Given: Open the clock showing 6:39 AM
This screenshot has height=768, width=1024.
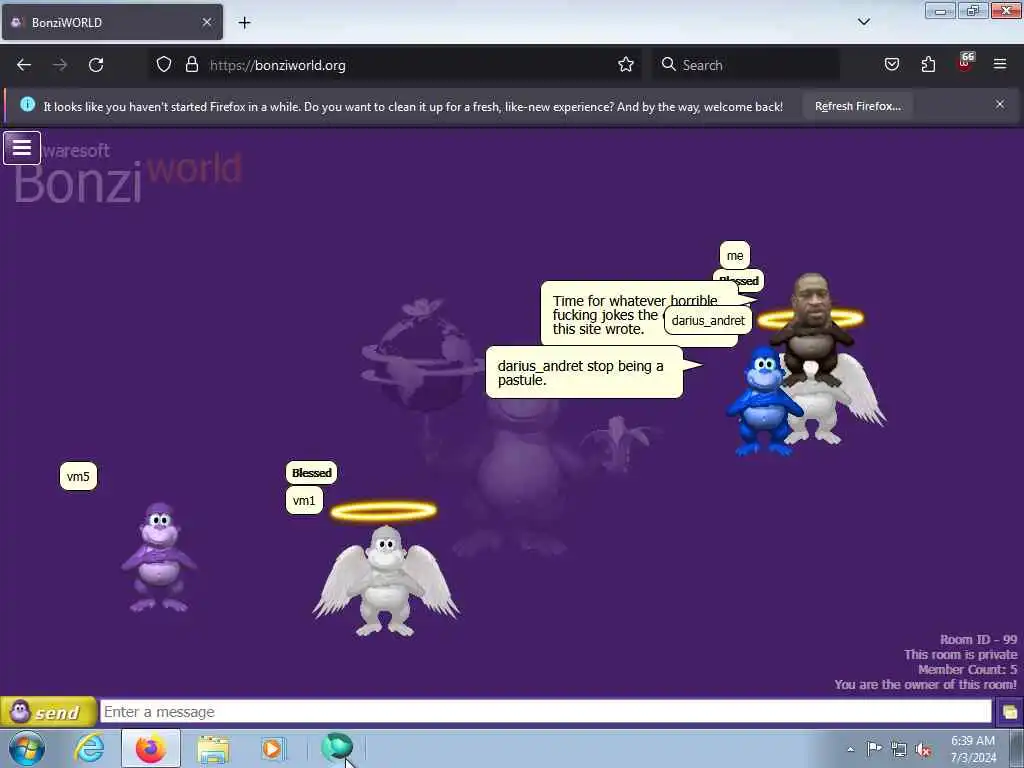Looking at the screenshot, I should point(973,749).
